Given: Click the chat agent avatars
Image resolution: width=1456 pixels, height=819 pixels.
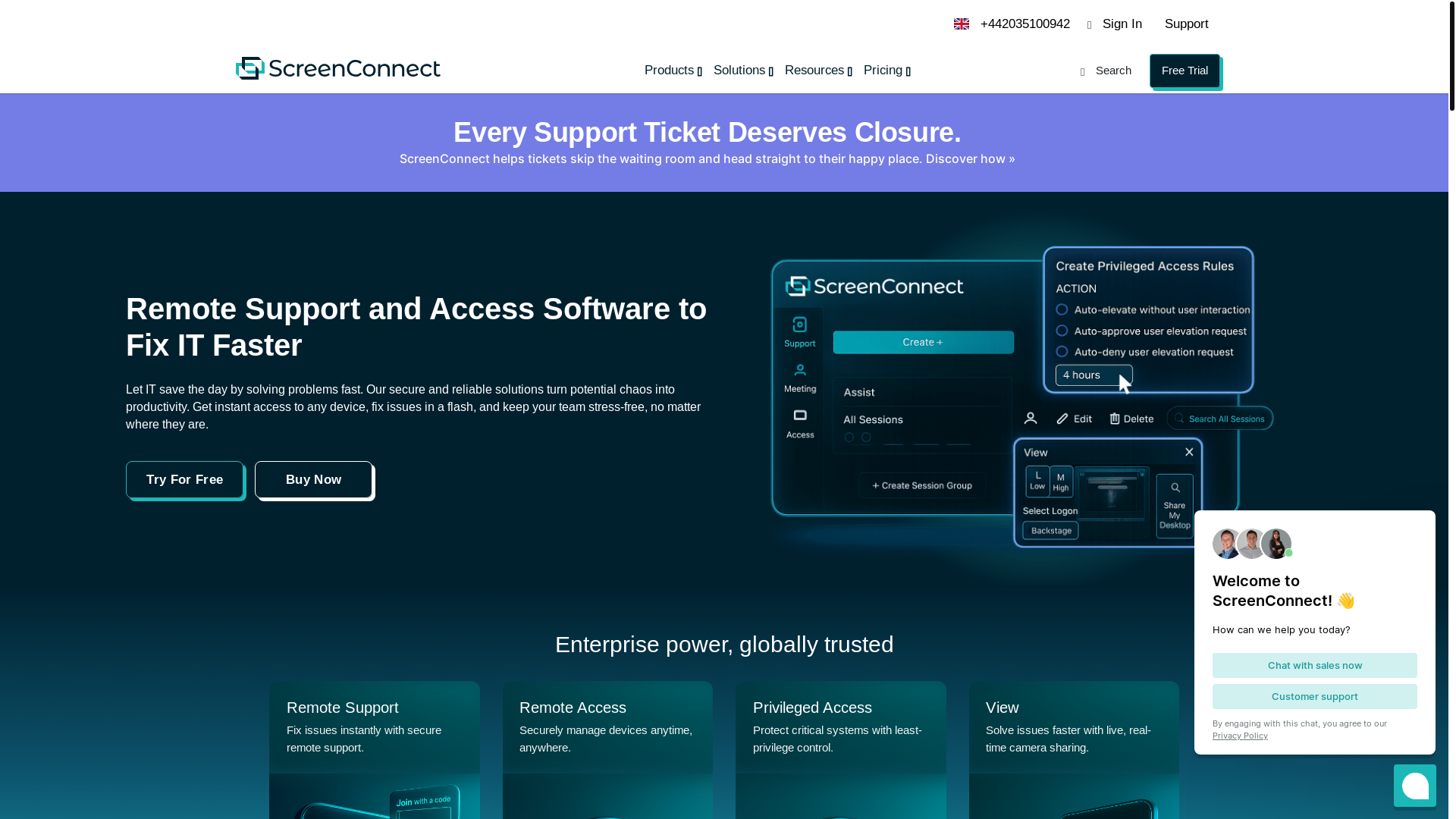Looking at the screenshot, I should click(1252, 544).
